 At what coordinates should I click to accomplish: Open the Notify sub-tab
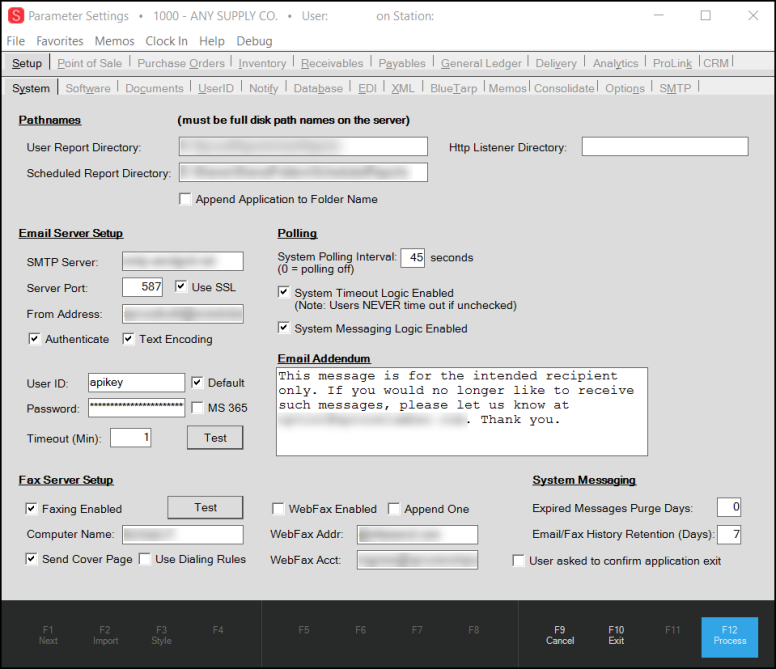point(263,88)
